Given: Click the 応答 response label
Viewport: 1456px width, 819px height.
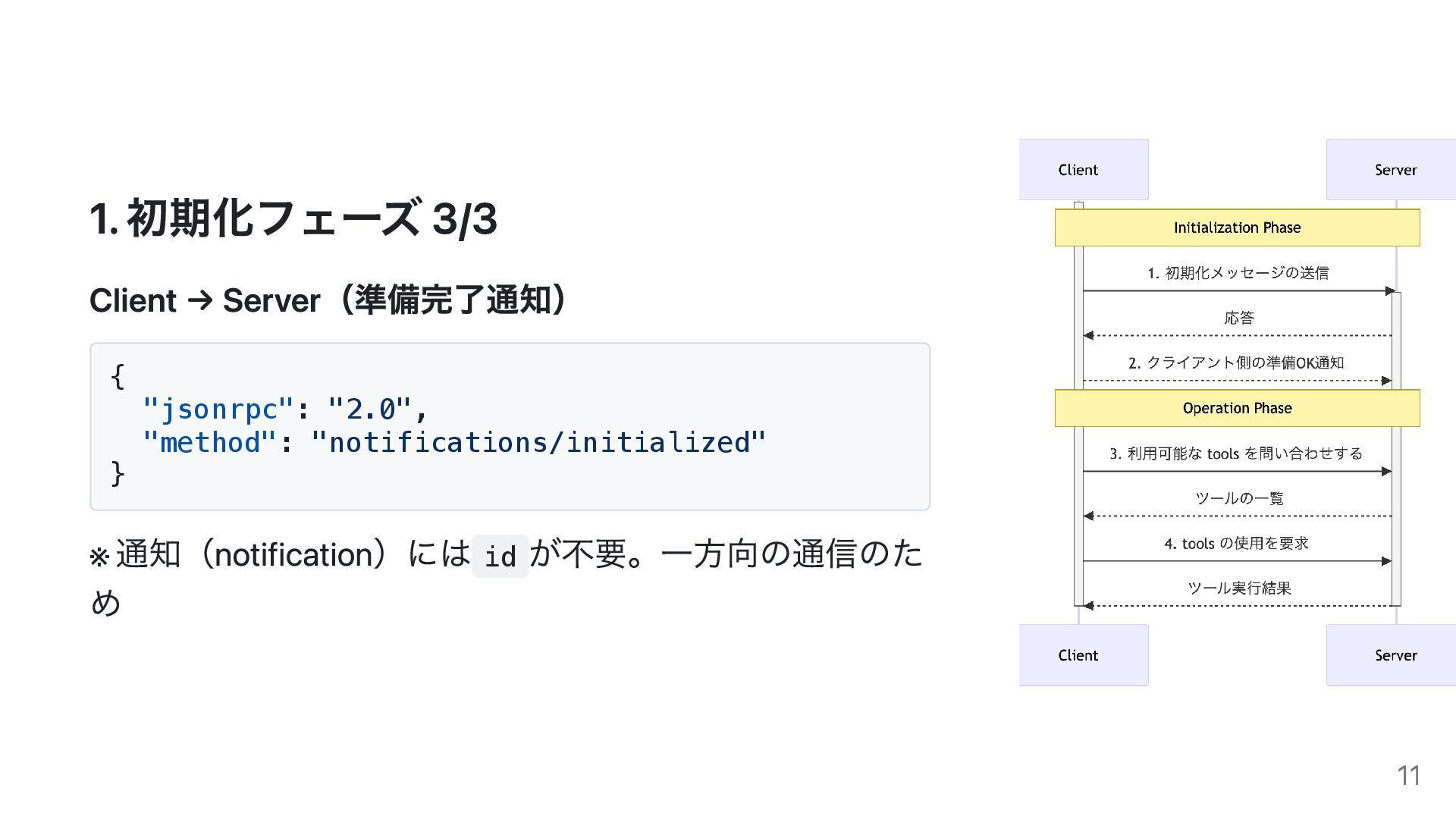Looking at the screenshot, I should pyautogui.click(x=1239, y=318).
